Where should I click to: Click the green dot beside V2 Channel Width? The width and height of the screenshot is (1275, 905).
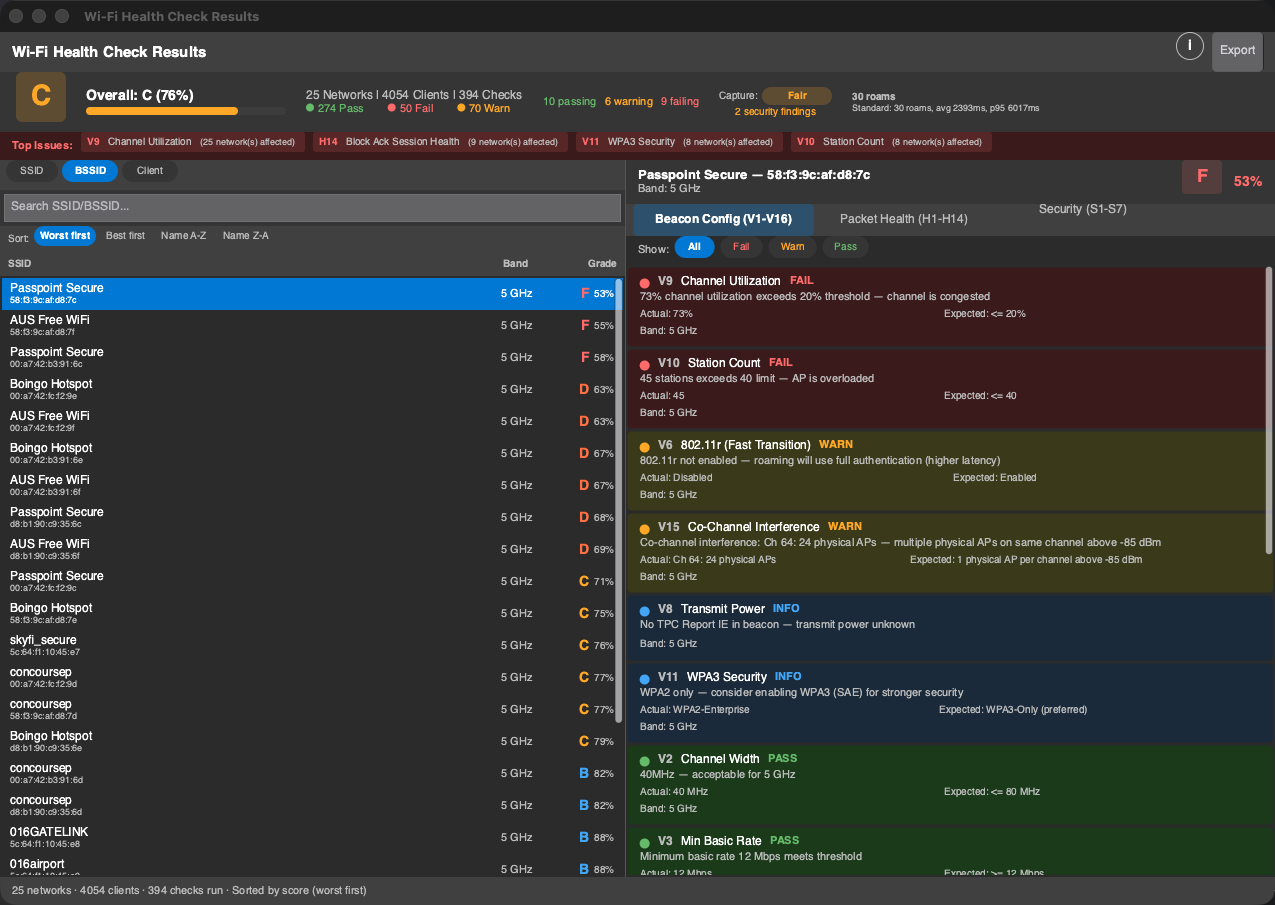pos(645,760)
